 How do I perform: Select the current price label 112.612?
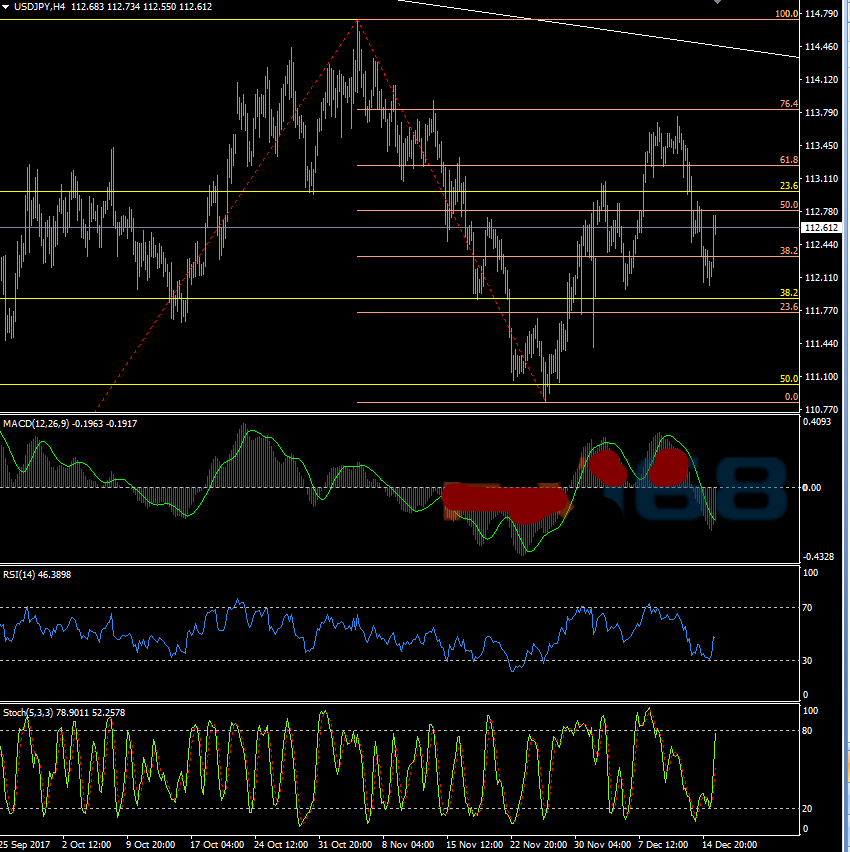coord(821,228)
